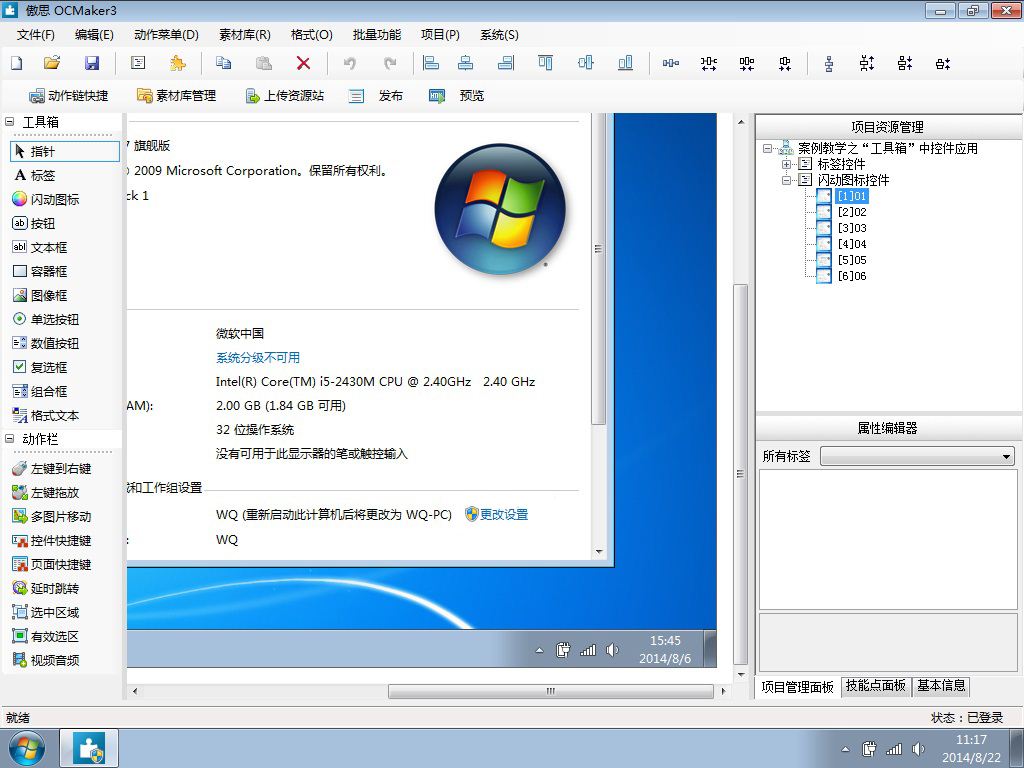Image resolution: width=1024 pixels, height=768 pixels.
Task: Click the yellow puzzle piece toolbar icon
Action: (178, 63)
